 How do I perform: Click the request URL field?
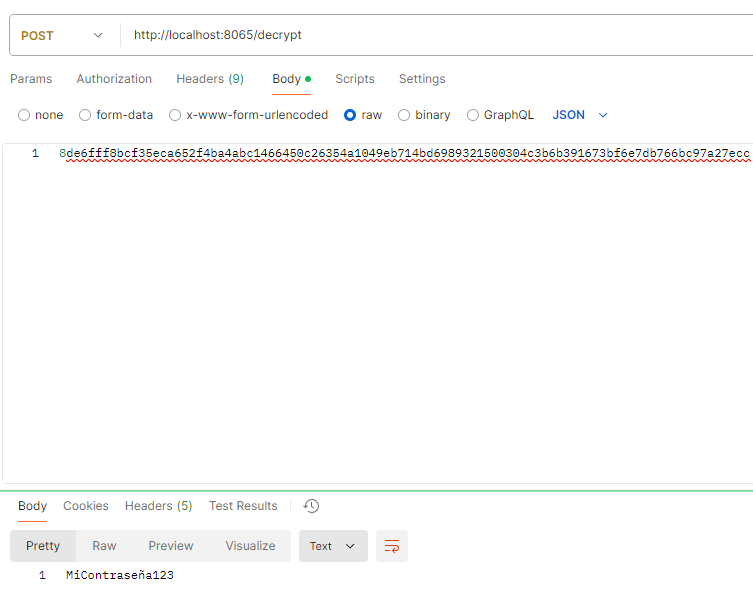tap(436, 35)
